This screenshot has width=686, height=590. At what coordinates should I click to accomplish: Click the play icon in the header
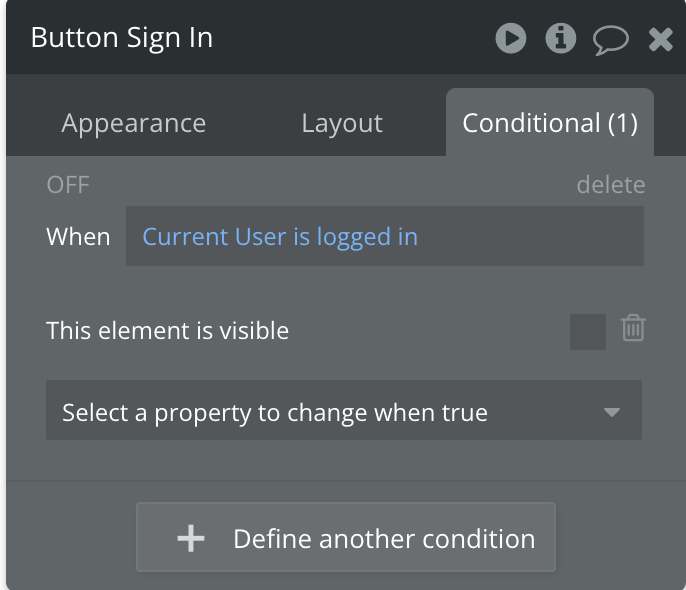511,38
